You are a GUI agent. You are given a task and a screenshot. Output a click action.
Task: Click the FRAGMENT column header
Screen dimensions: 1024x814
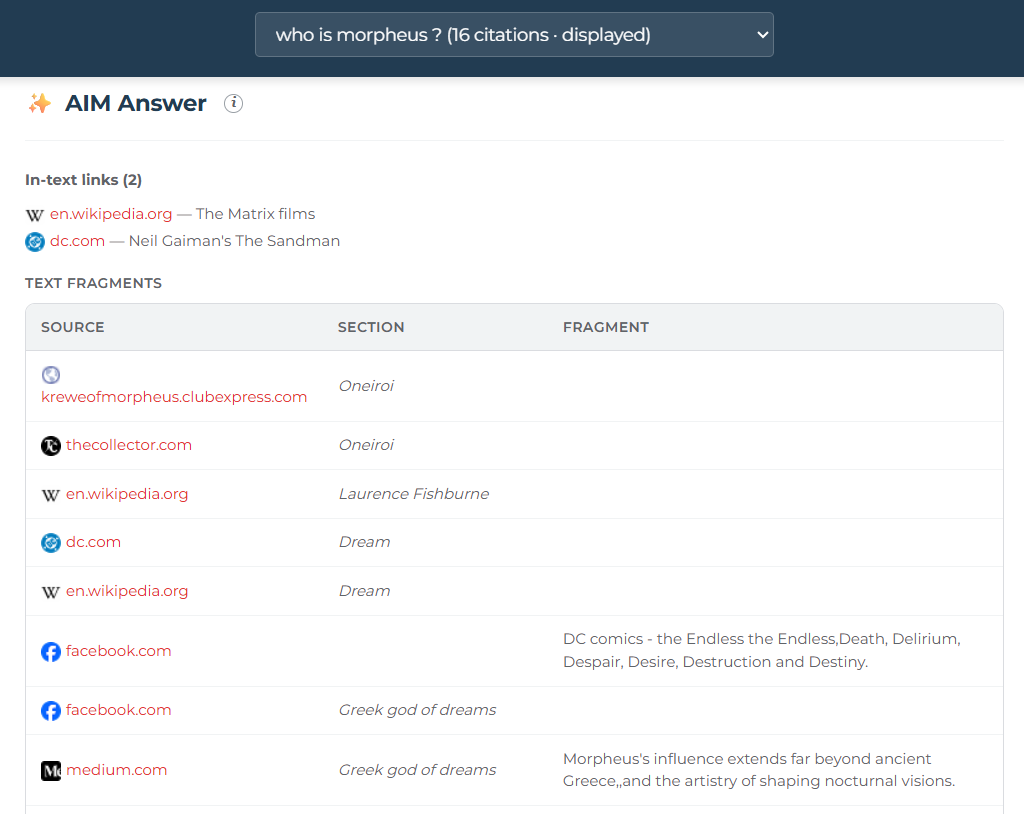pos(606,327)
